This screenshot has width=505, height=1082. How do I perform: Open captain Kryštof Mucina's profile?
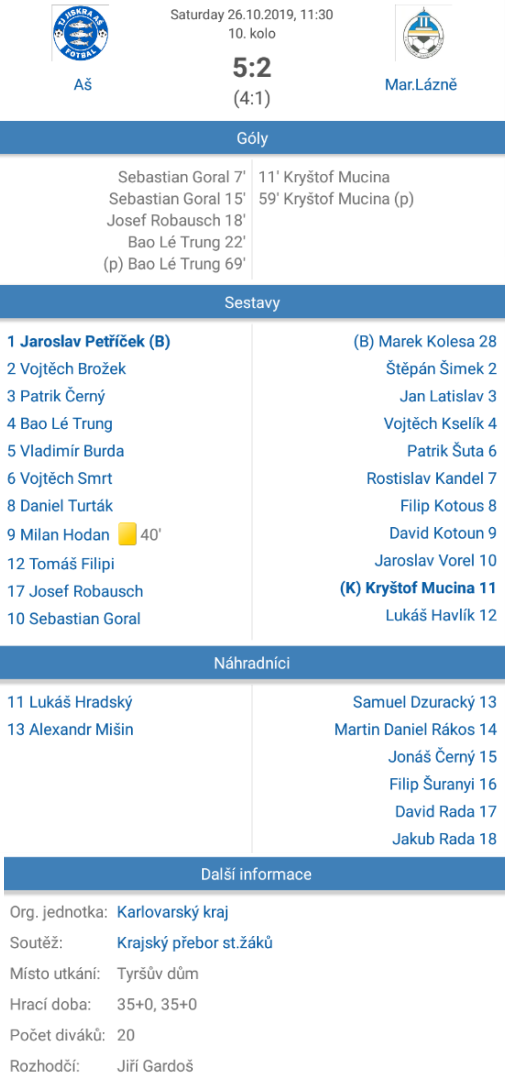point(418,589)
